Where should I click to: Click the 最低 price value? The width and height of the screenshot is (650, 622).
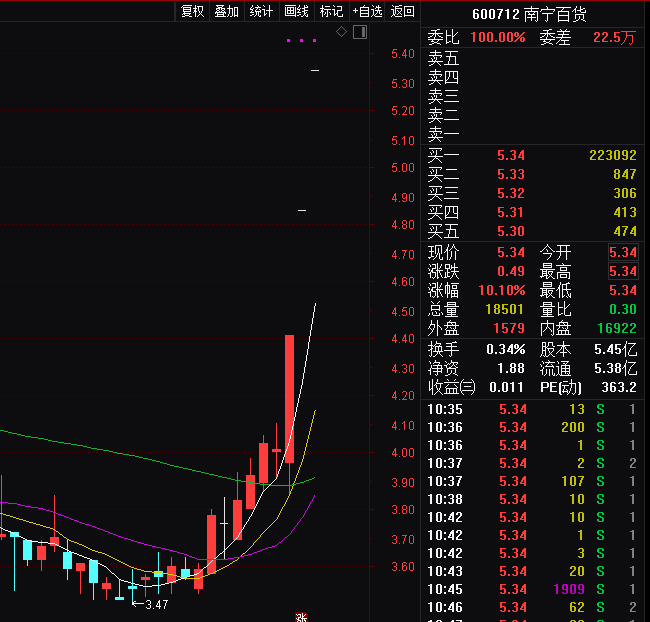coord(623,290)
